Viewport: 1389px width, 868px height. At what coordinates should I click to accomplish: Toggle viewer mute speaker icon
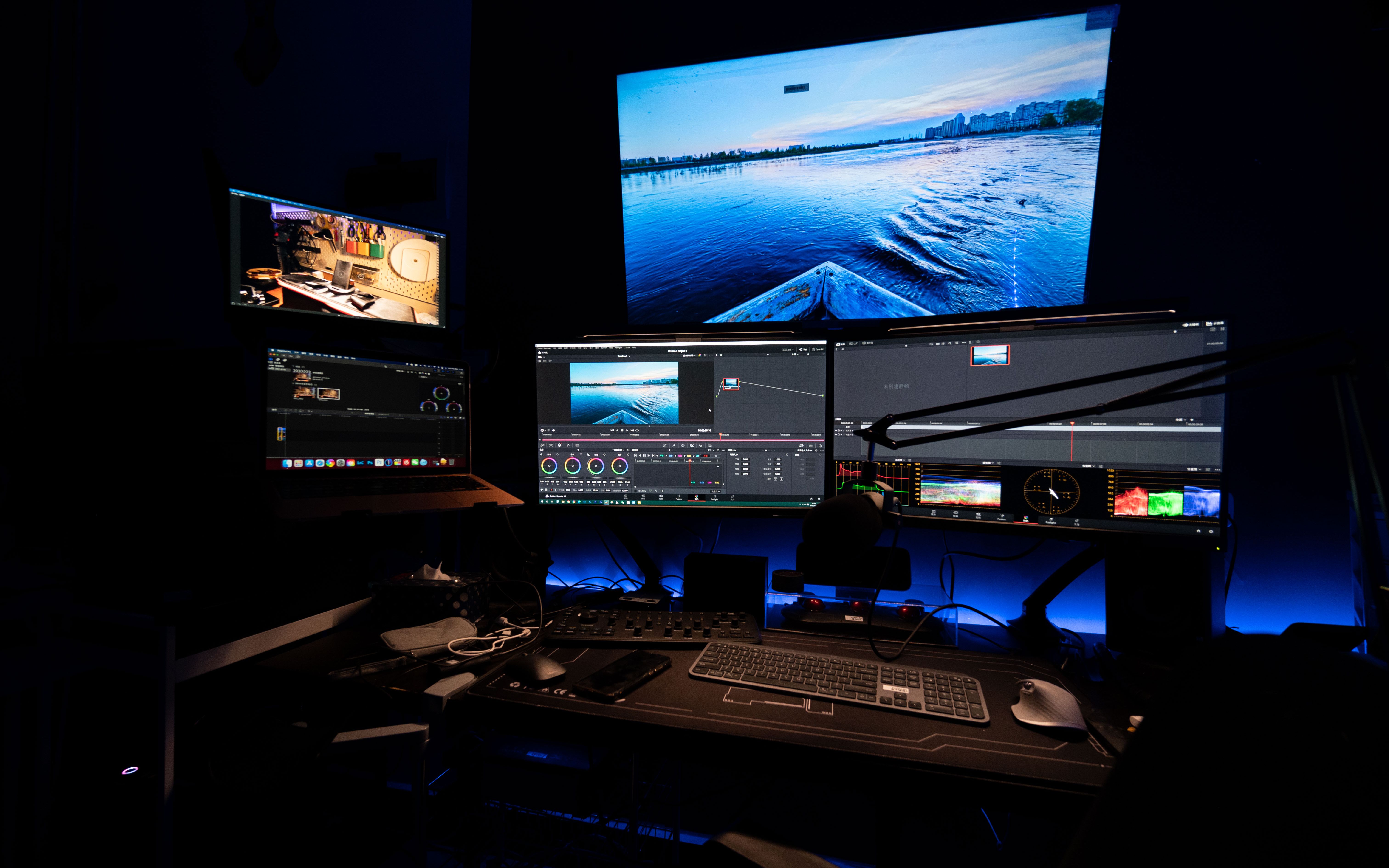[x=553, y=431]
